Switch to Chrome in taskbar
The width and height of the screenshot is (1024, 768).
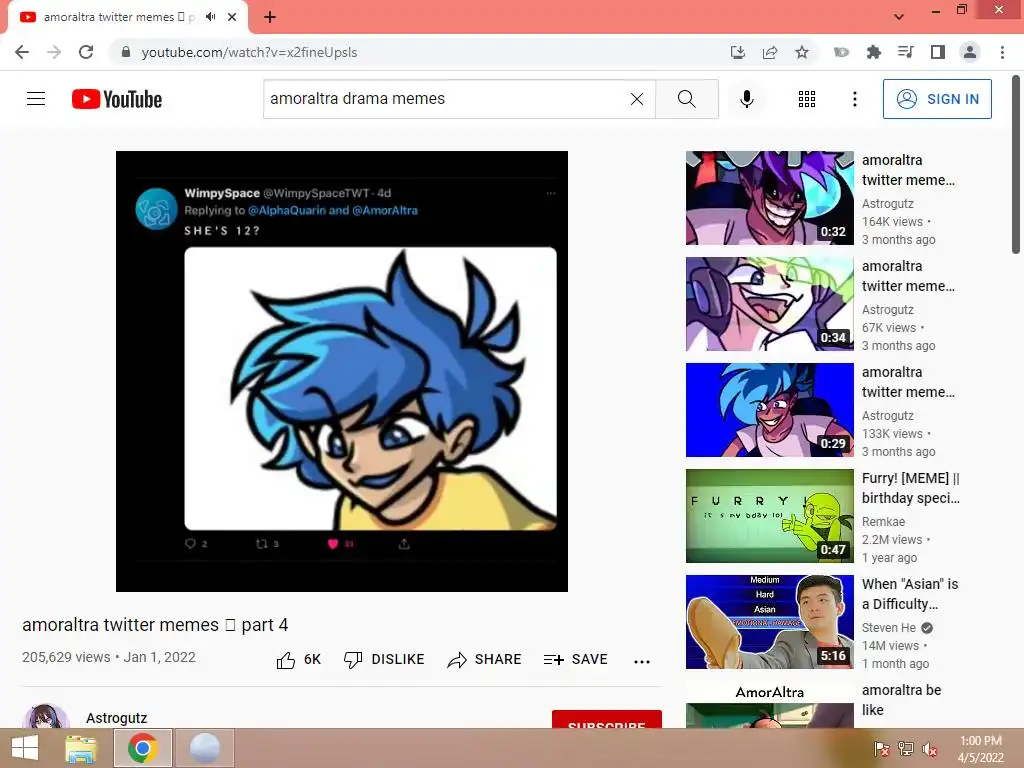(x=143, y=748)
